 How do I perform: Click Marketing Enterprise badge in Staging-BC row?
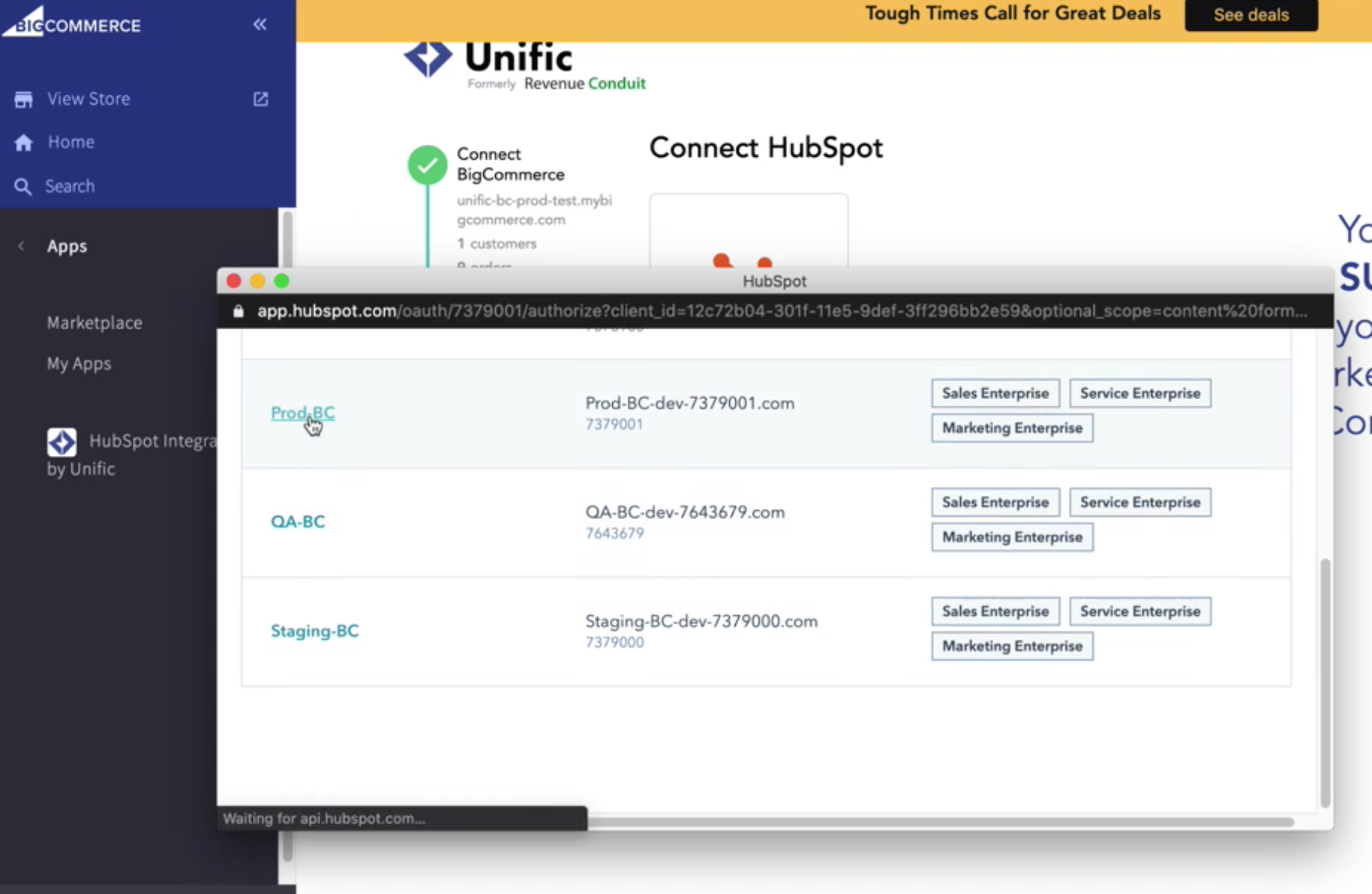point(1012,646)
